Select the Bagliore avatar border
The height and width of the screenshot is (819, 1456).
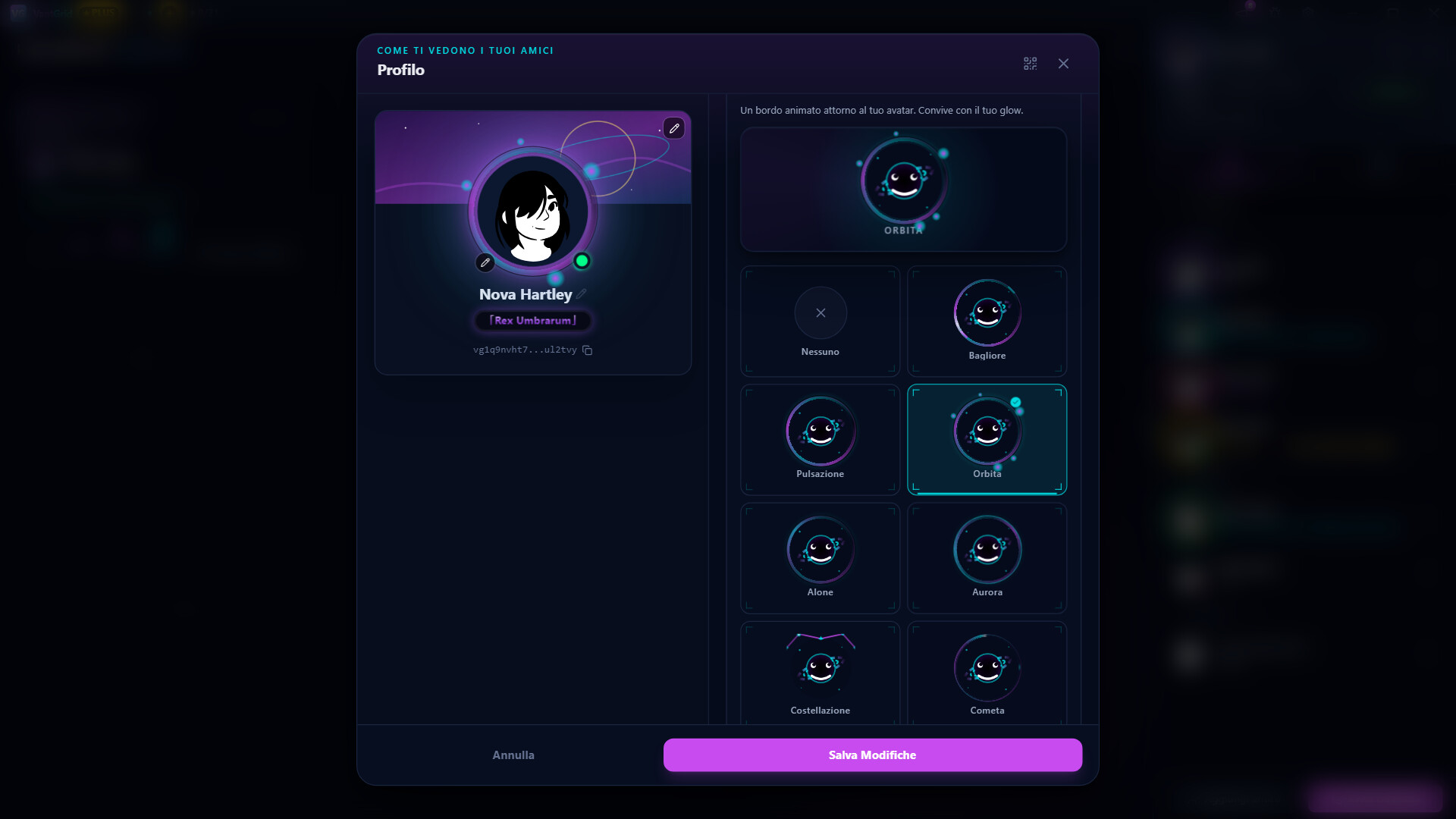pyautogui.click(x=987, y=322)
